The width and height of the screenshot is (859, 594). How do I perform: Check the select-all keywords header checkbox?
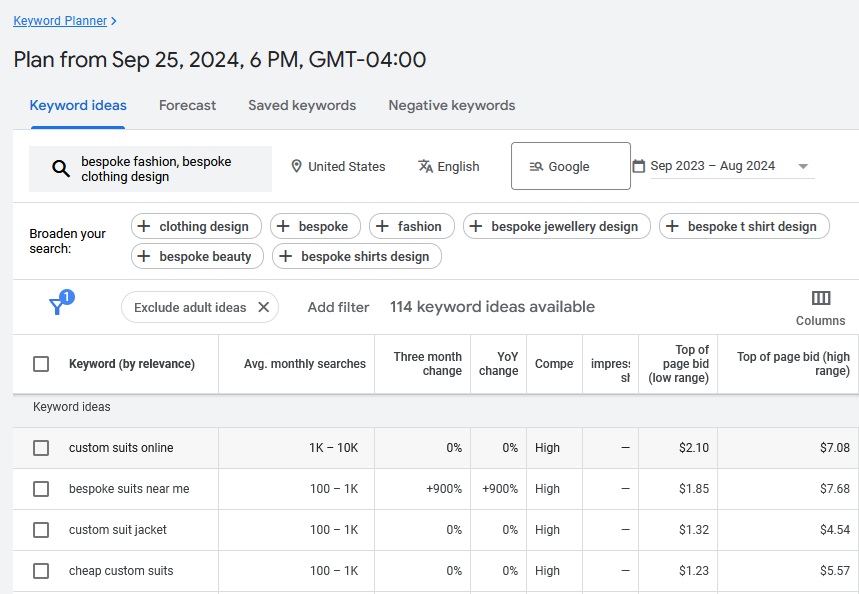click(x=41, y=363)
